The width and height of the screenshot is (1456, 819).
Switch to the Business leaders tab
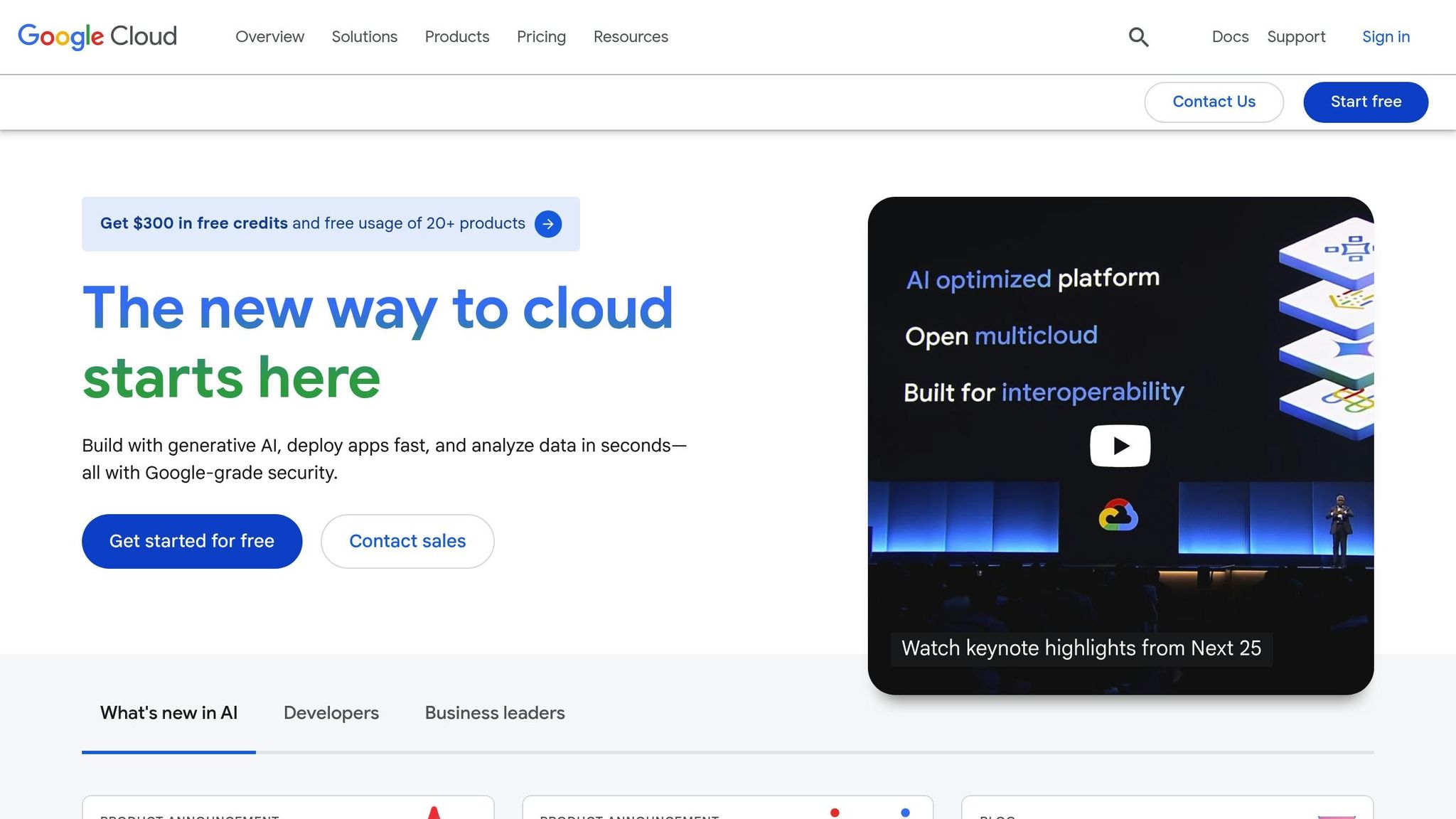[494, 712]
